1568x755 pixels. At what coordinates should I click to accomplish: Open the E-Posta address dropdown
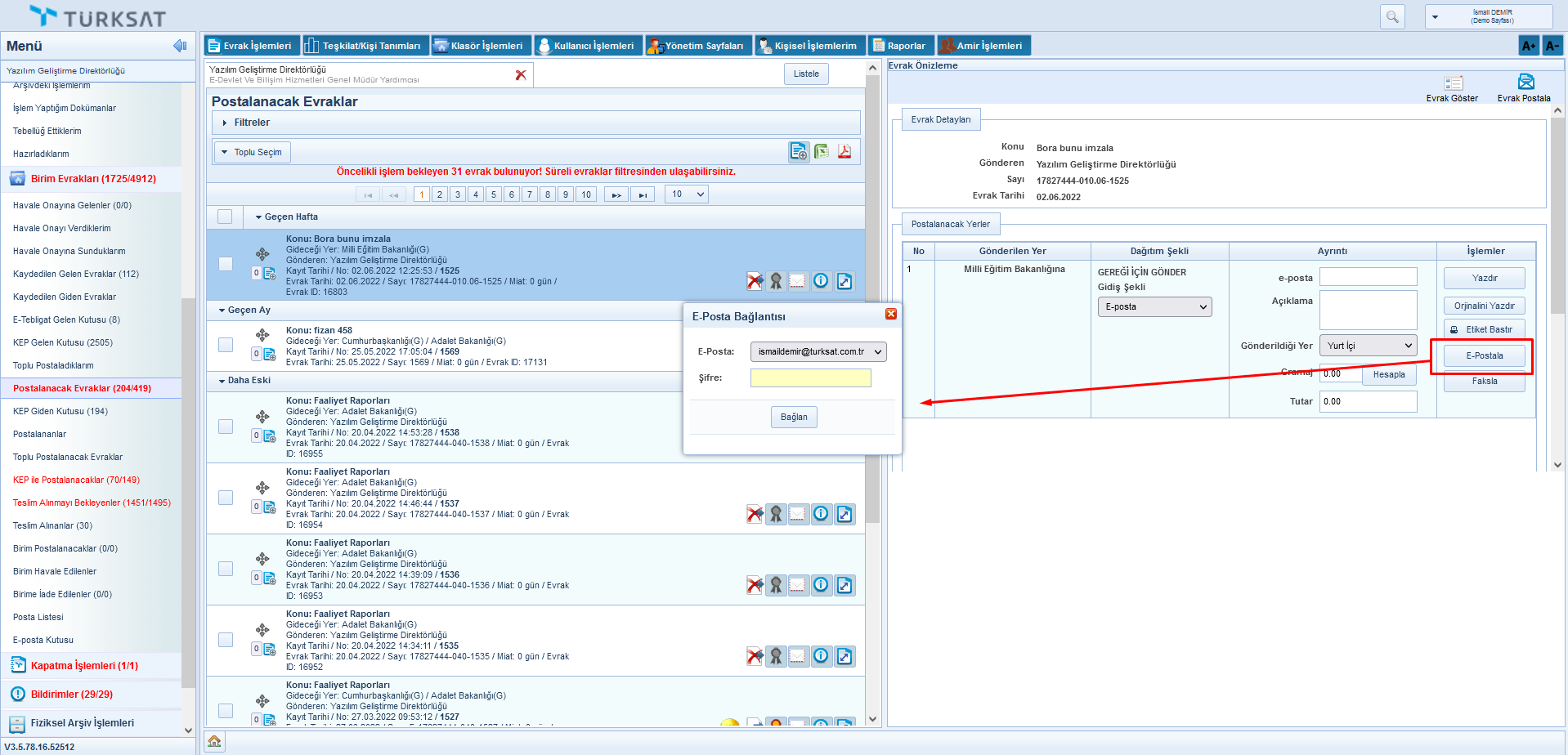[x=818, y=351]
